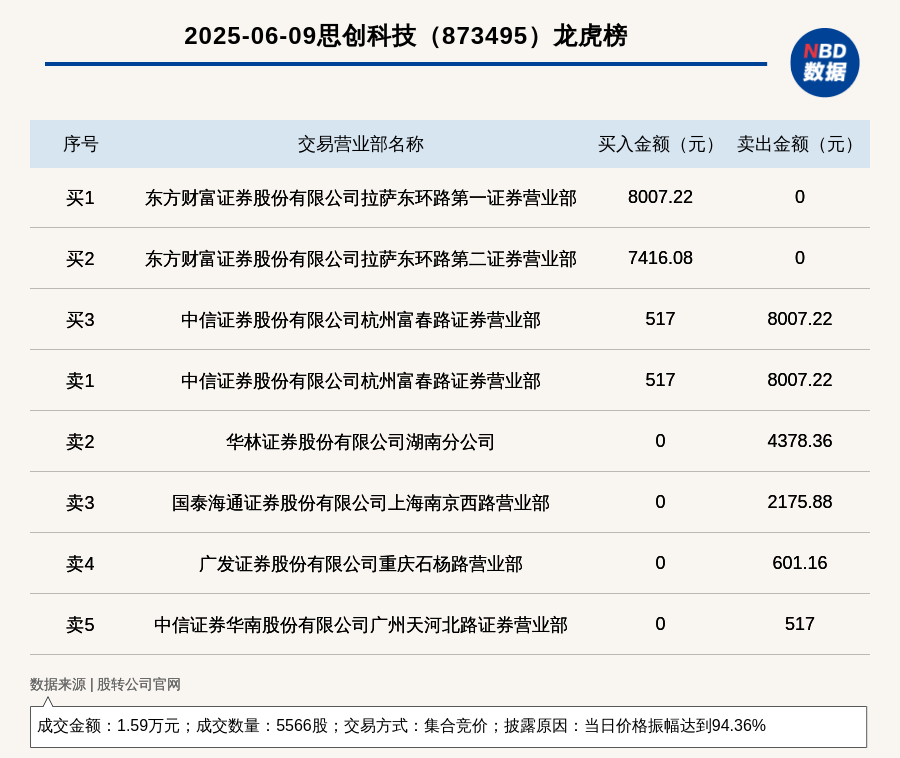Select the title 2025-06-09思创科技（873495）龙虎榜

(406, 36)
